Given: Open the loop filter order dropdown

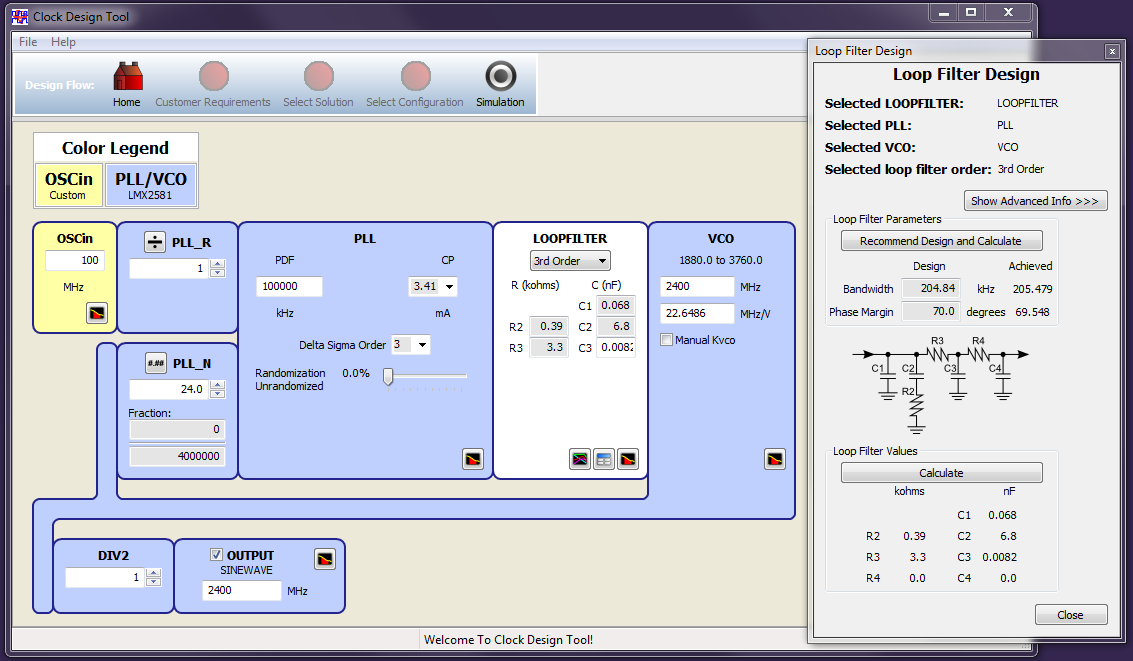Looking at the screenshot, I should [570, 261].
